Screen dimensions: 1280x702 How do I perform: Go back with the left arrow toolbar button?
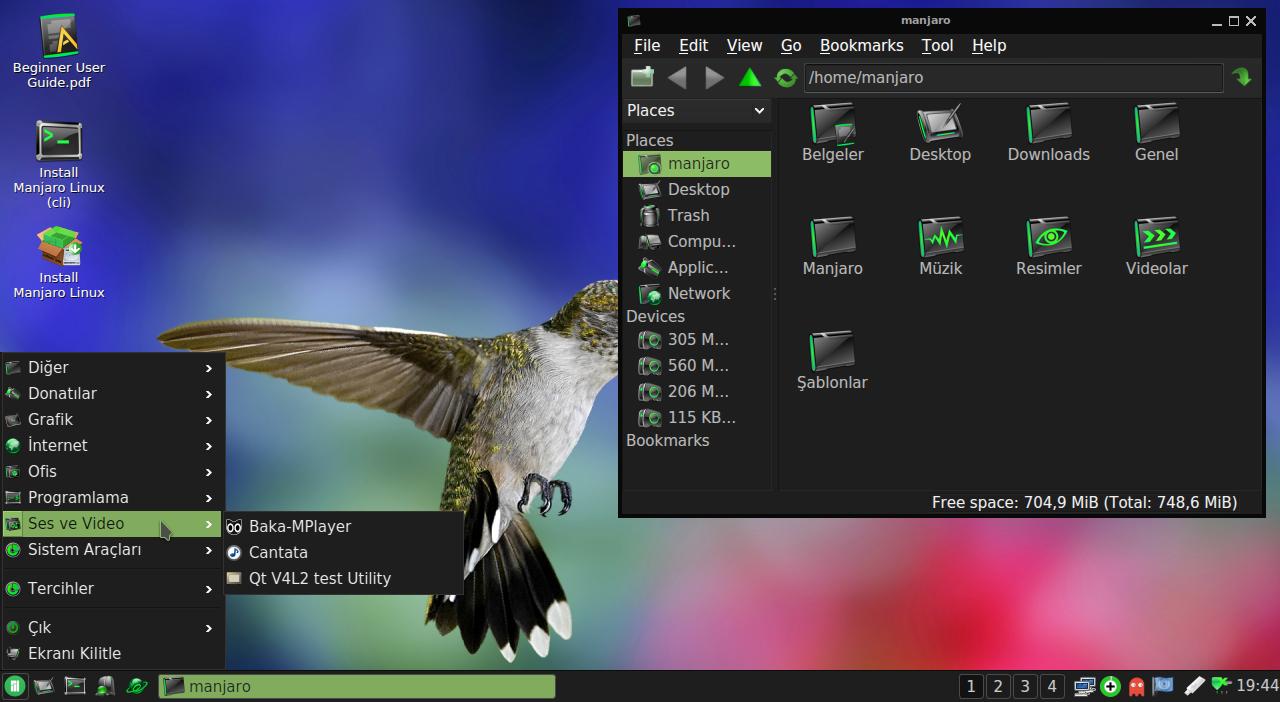(x=678, y=77)
